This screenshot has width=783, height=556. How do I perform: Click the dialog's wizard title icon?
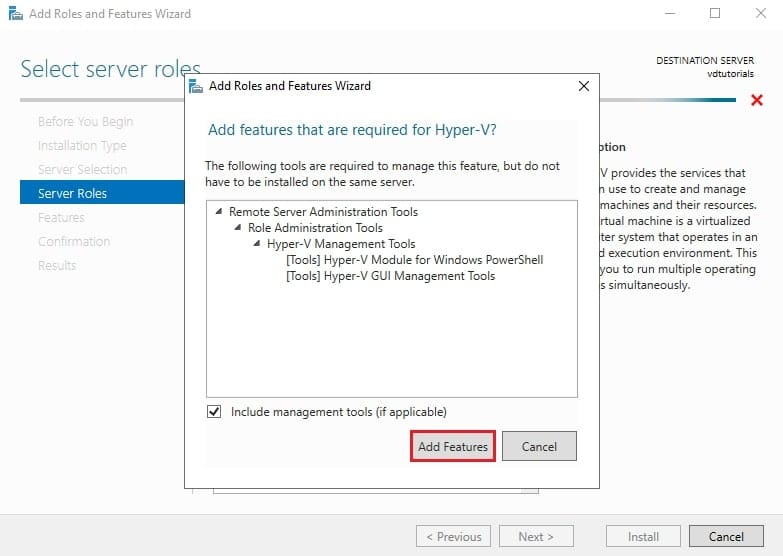(196, 86)
